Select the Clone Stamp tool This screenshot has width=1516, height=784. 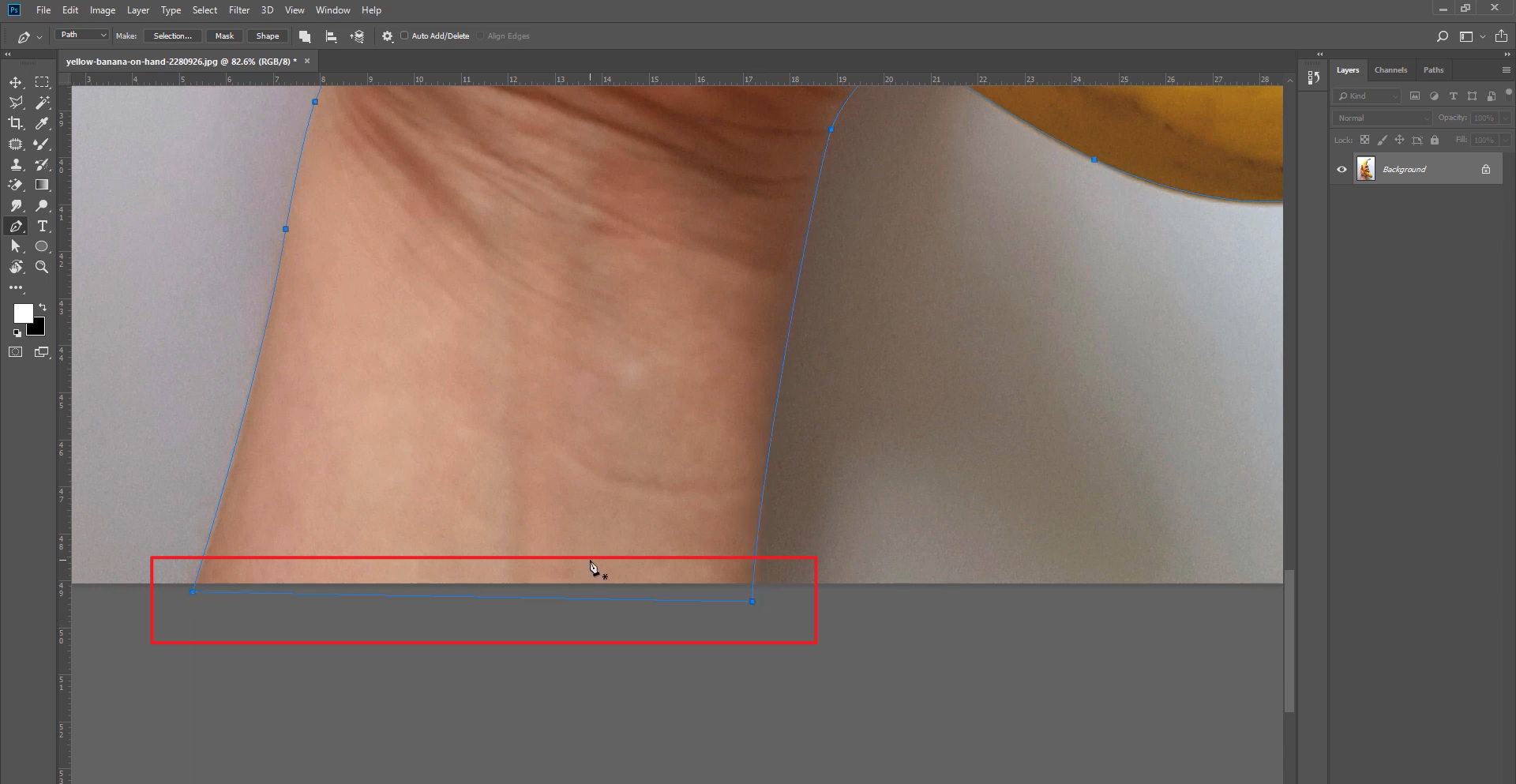pos(16,164)
